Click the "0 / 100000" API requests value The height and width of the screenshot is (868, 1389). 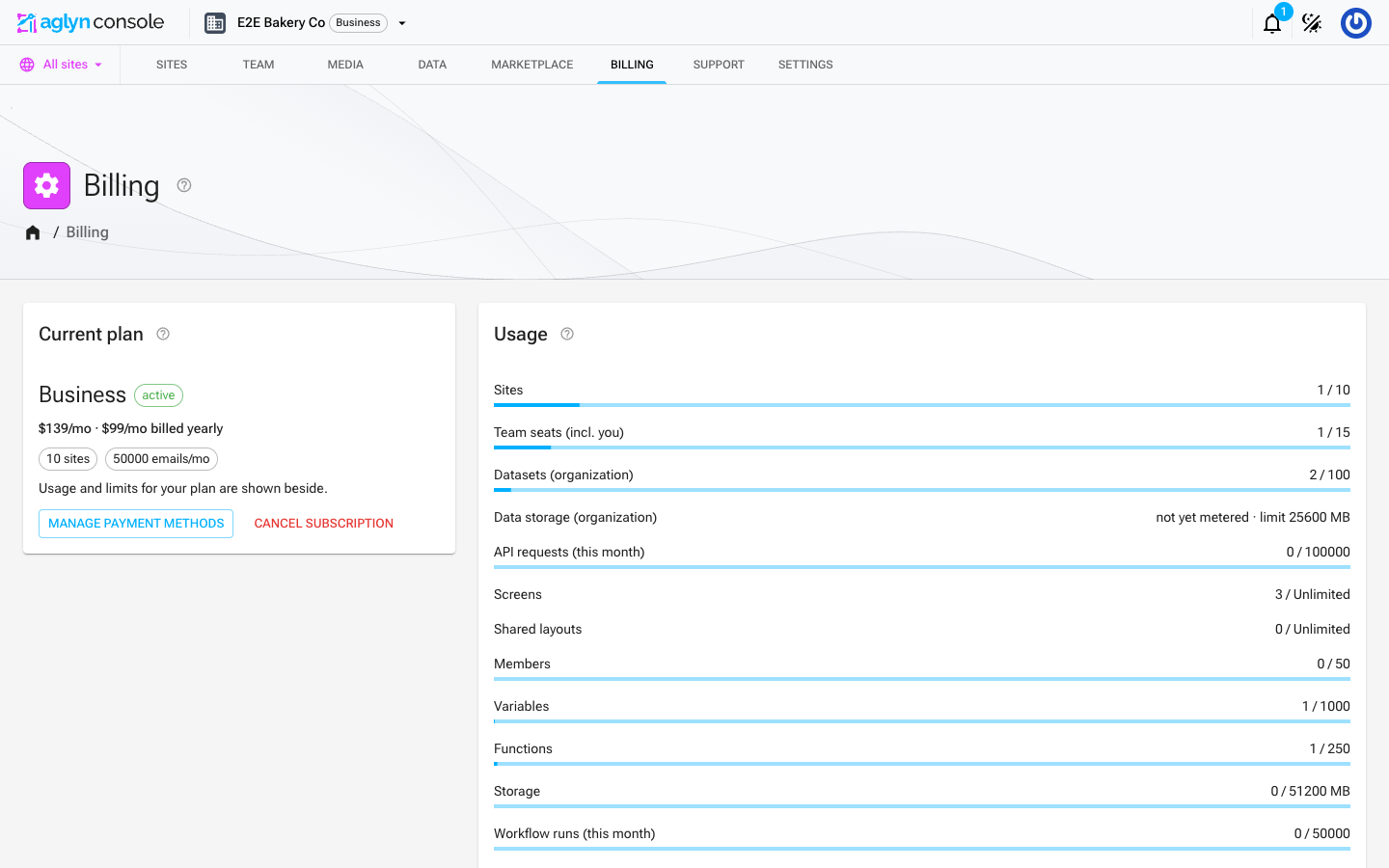1319,552
